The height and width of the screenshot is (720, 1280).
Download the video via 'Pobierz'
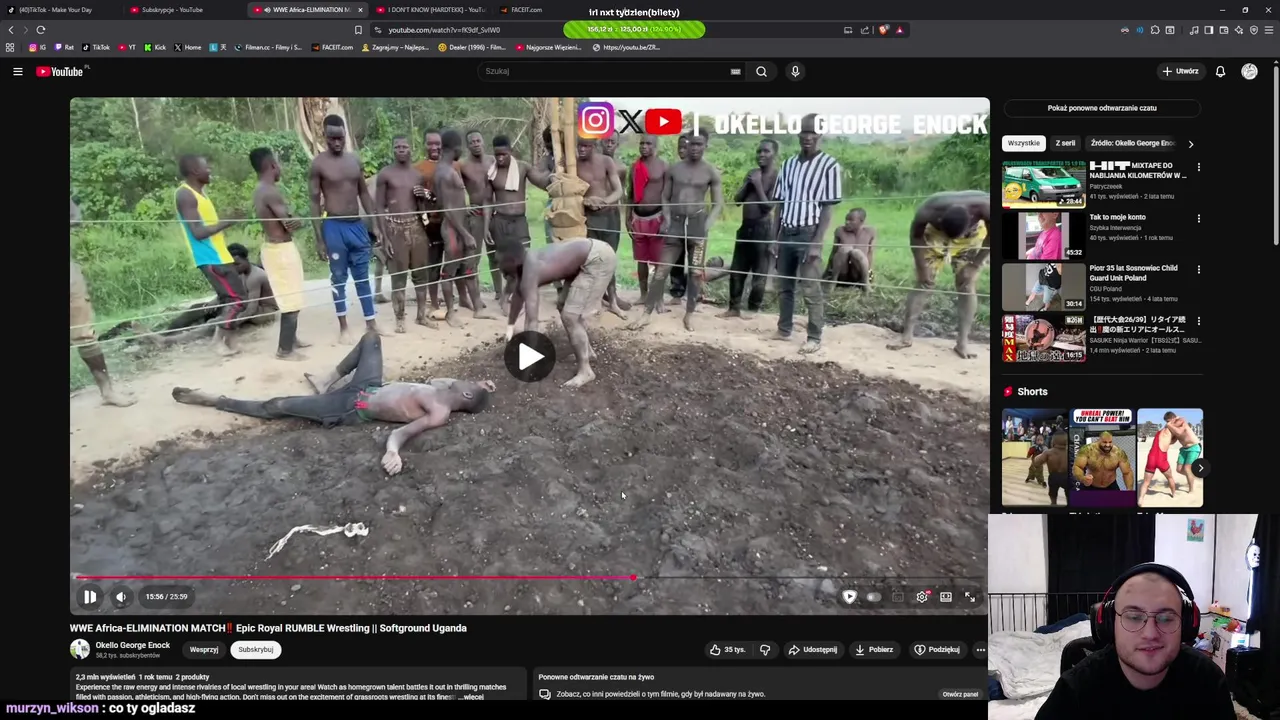[874, 650]
